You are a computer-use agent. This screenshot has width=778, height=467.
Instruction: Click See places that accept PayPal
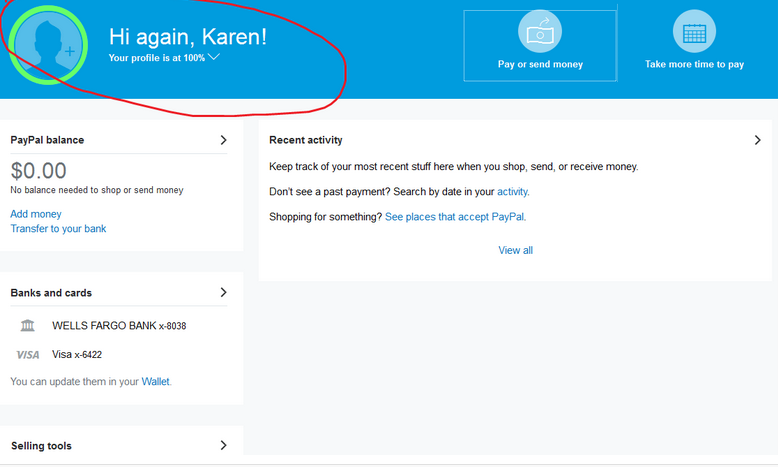click(454, 217)
